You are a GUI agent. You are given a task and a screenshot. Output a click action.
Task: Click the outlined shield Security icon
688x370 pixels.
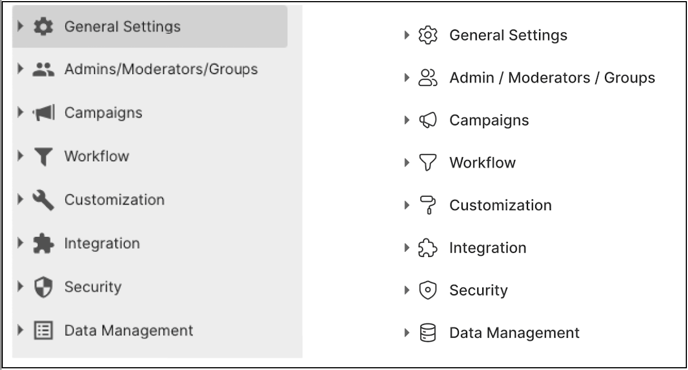pos(427,290)
